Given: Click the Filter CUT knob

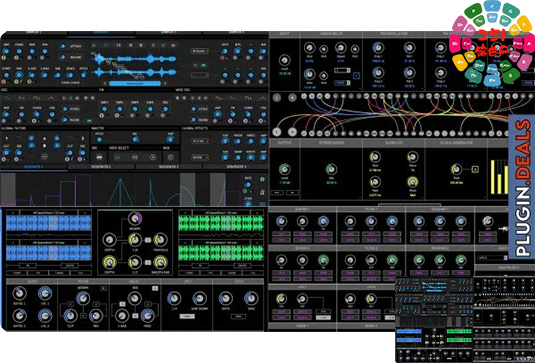Looking at the screenshot, I should coord(70,316).
